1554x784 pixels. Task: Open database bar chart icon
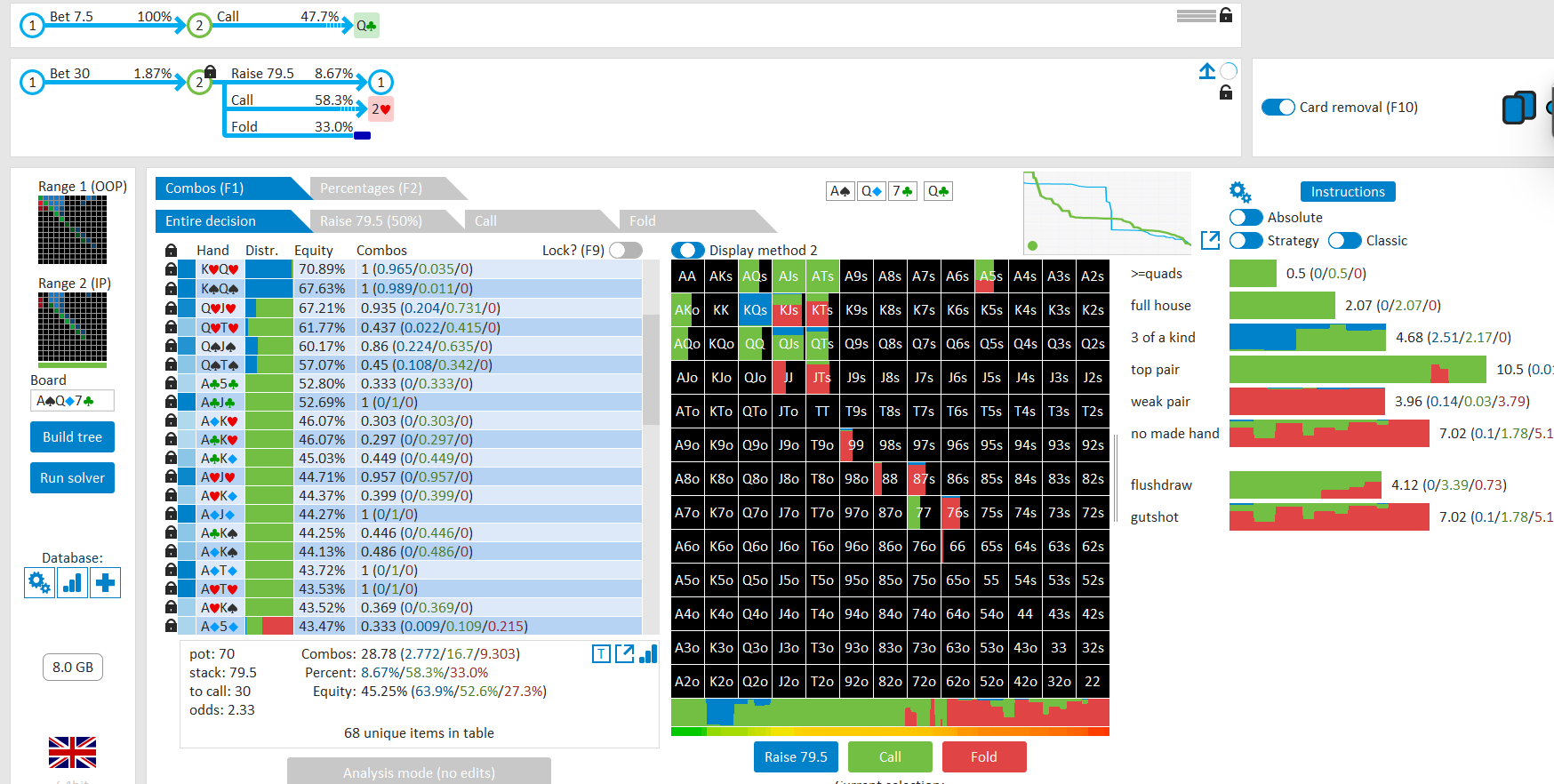point(72,583)
